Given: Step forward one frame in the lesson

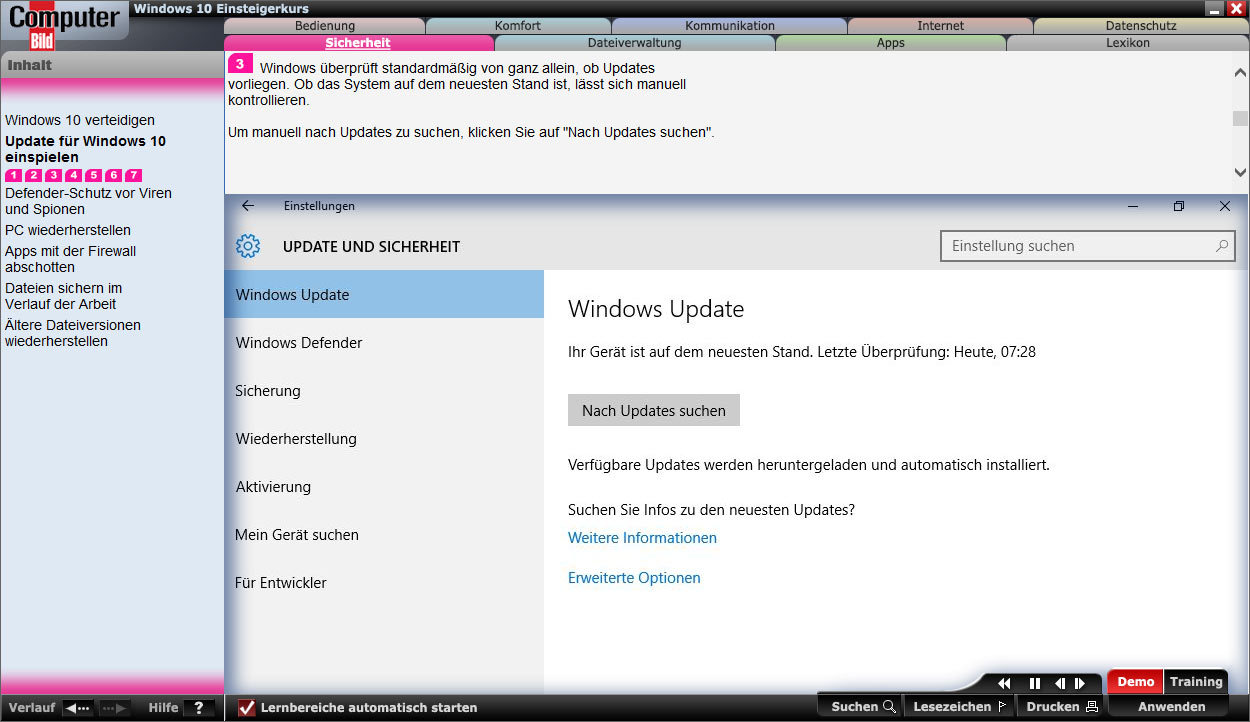Looking at the screenshot, I should pos(1080,683).
